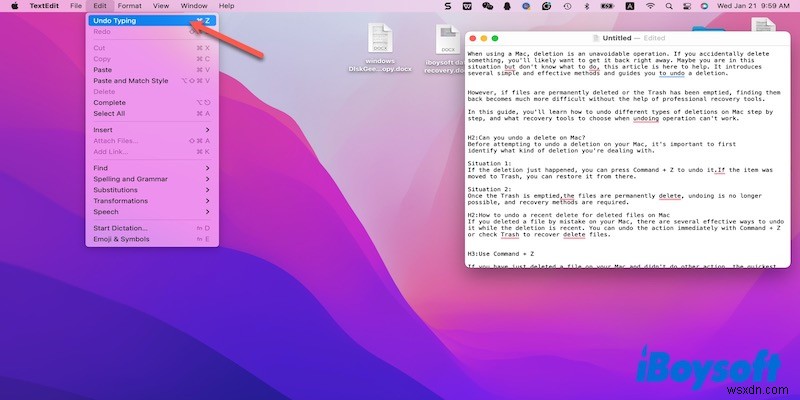800x400 pixels.
Task: Zoom the Untitled window with green button
Action: click(x=495, y=38)
